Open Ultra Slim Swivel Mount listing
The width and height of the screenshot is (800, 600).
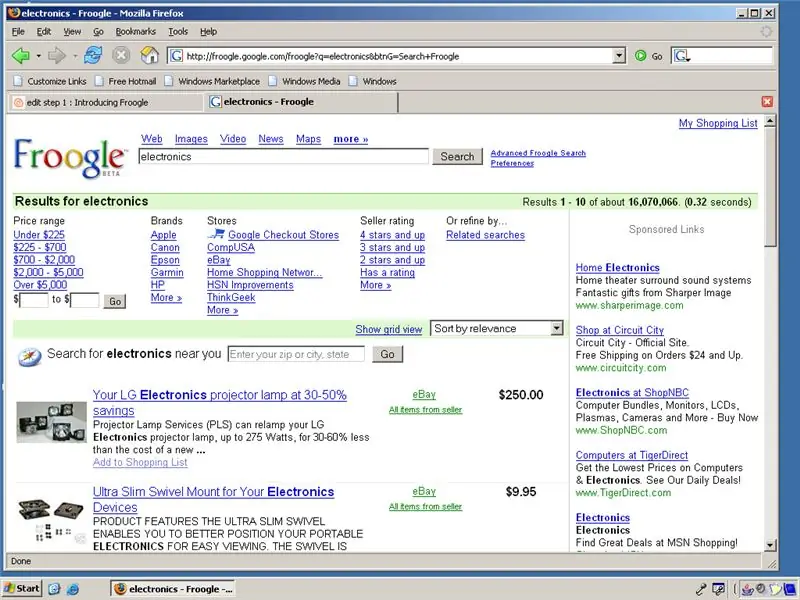pos(213,499)
